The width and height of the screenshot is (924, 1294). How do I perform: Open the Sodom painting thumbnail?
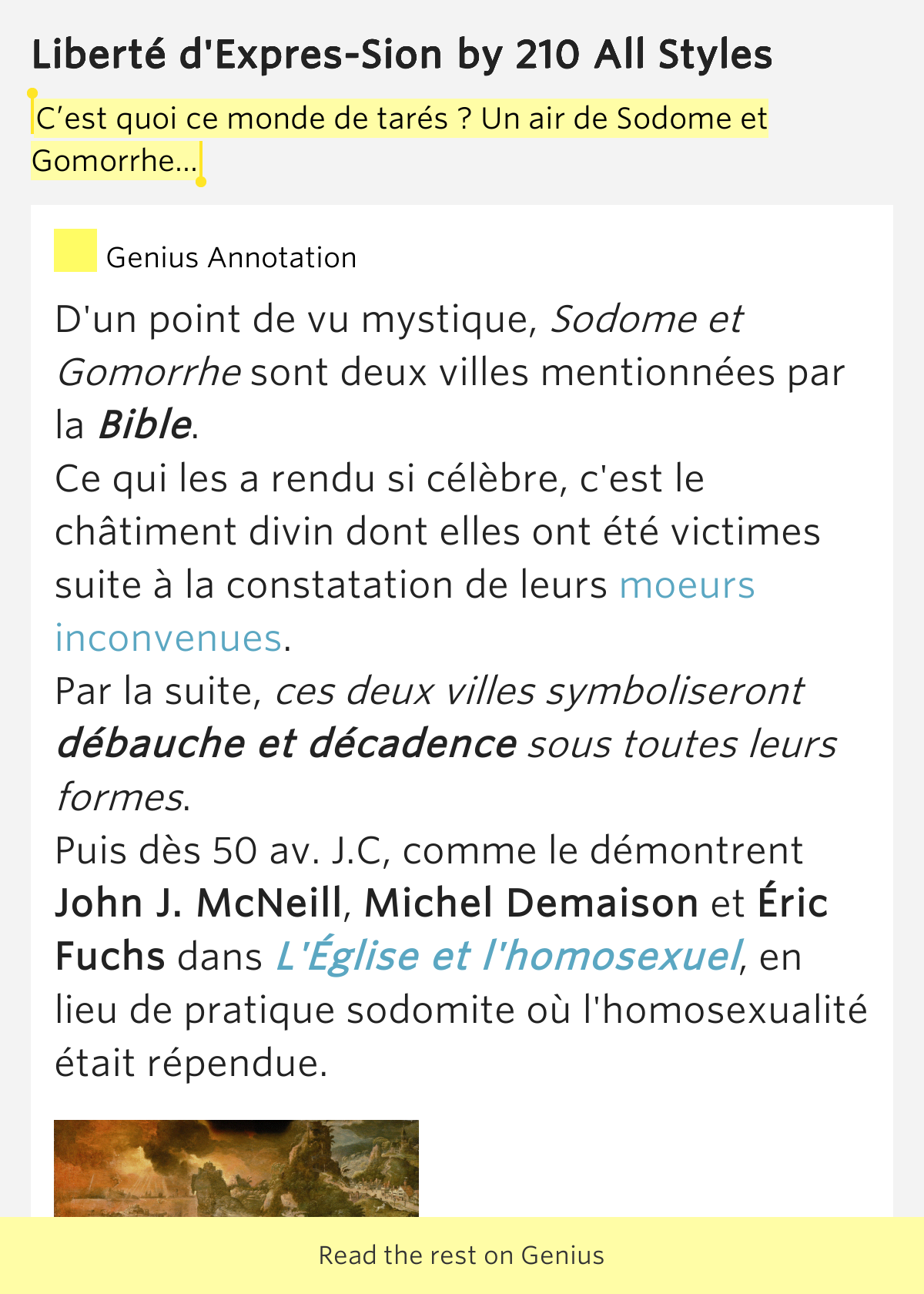tap(236, 1168)
